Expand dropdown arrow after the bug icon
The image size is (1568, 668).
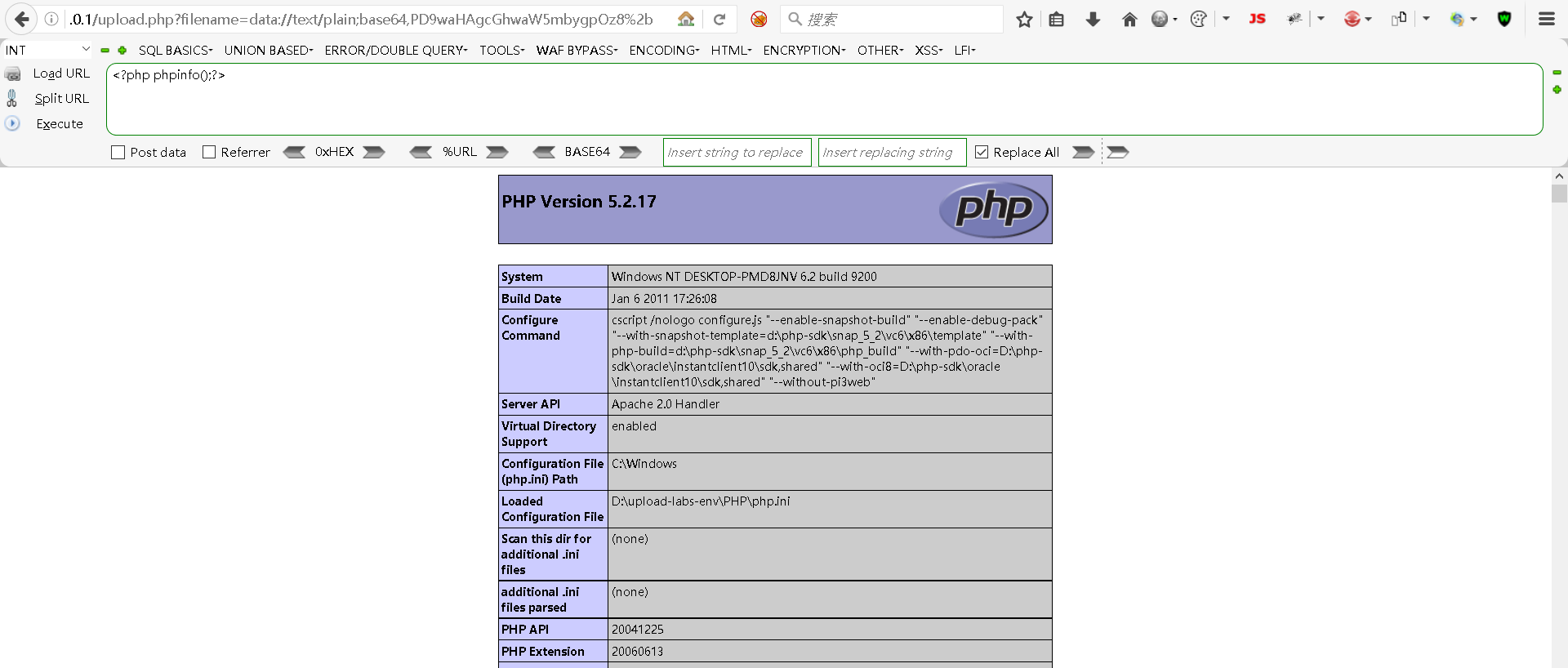(x=1321, y=19)
